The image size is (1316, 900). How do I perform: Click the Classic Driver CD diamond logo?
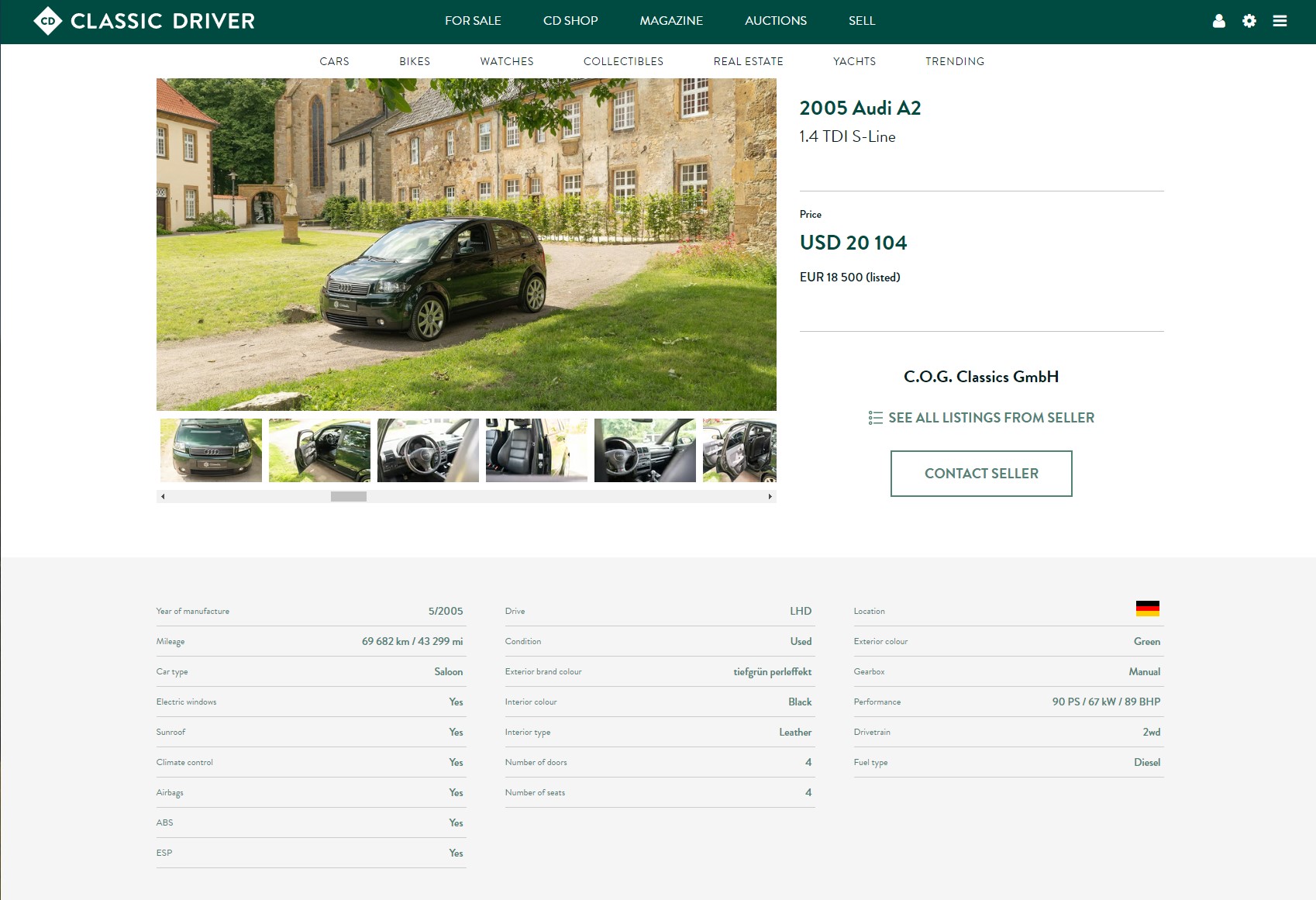click(x=48, y=21)
